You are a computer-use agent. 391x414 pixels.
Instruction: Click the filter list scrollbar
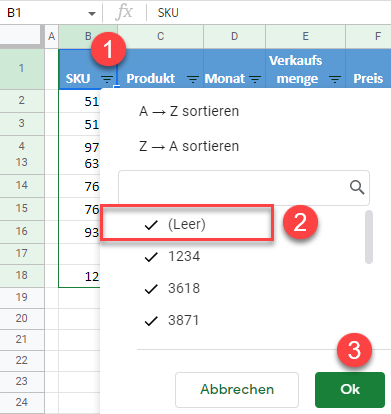(x=369, y=237)
